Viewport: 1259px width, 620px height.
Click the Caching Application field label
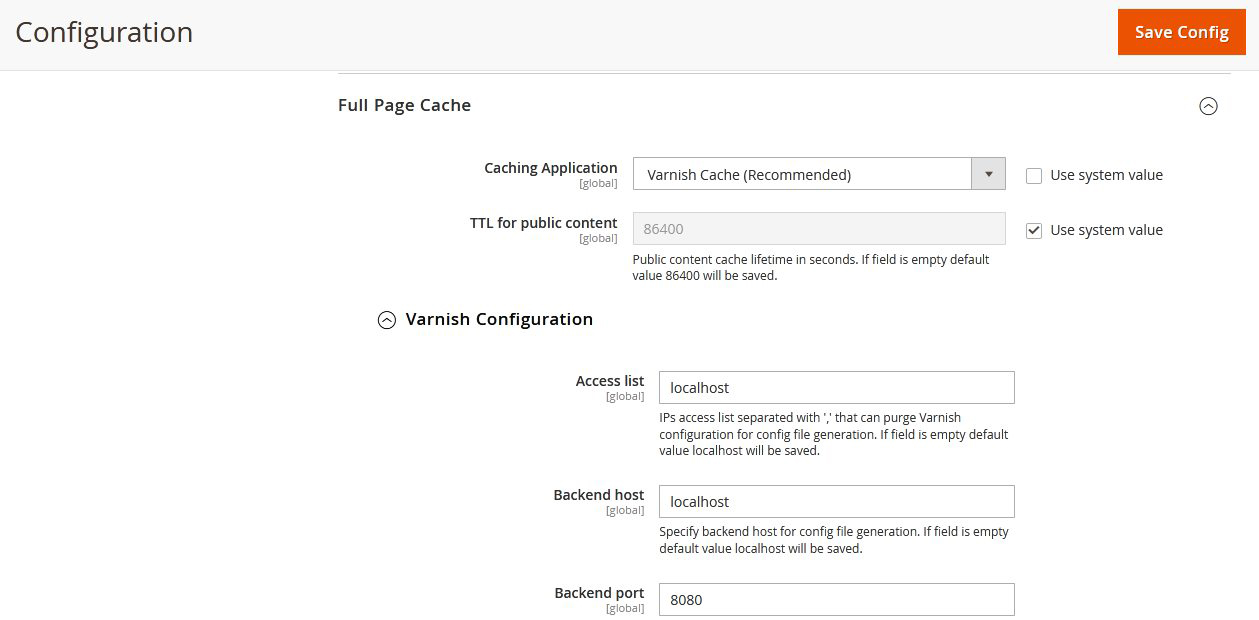coord(550,168)
